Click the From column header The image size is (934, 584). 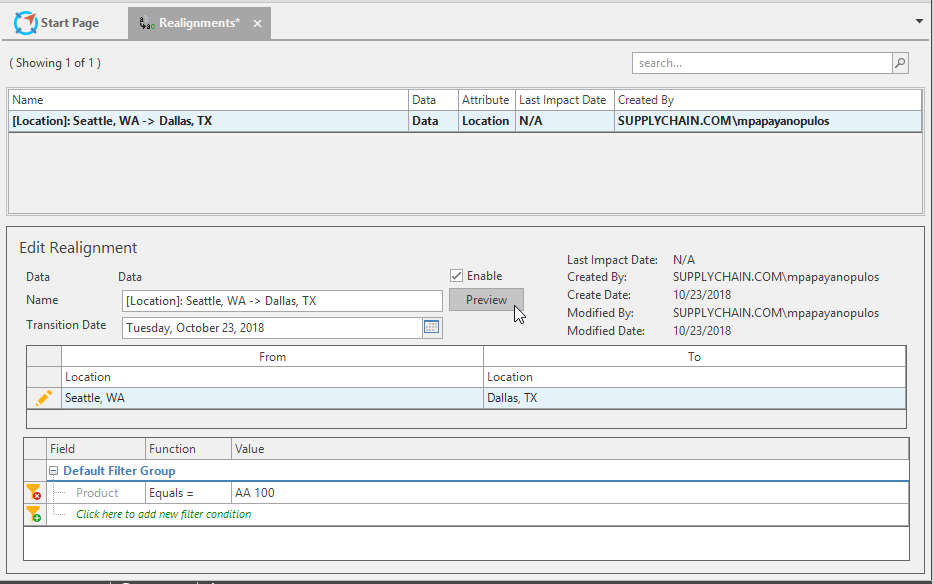click(x=272, y=356)
